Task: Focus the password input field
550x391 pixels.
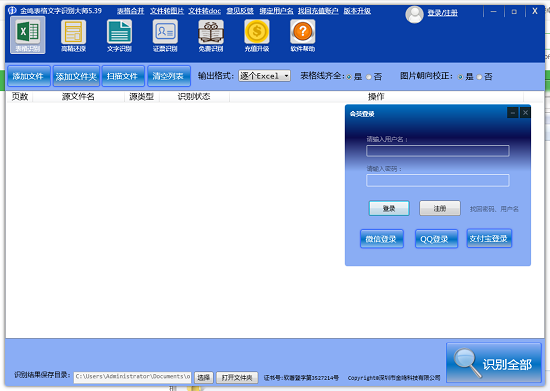Action: pyautogui.click(x=438, y=180)
